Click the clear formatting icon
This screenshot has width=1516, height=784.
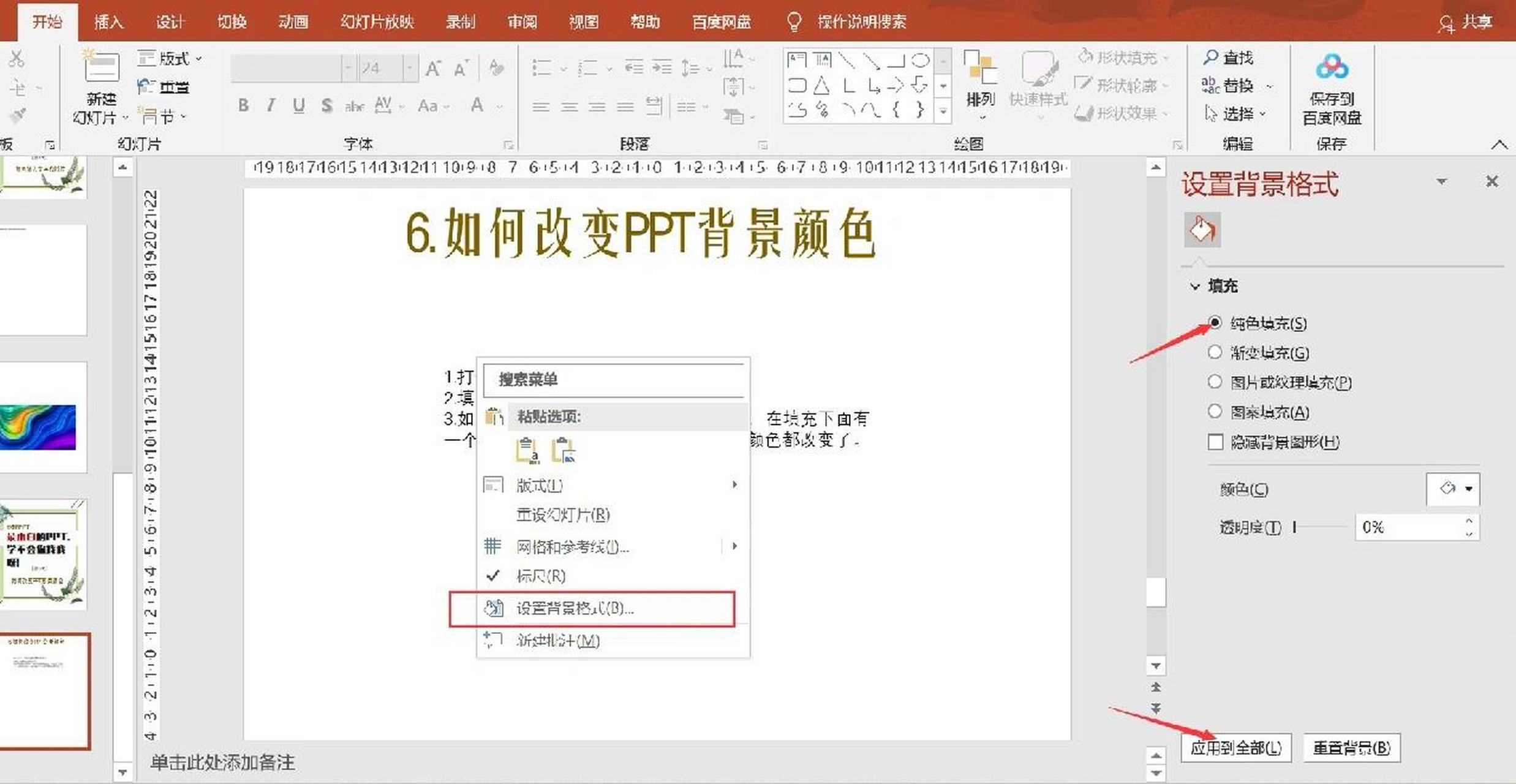[x=496, y=68]
